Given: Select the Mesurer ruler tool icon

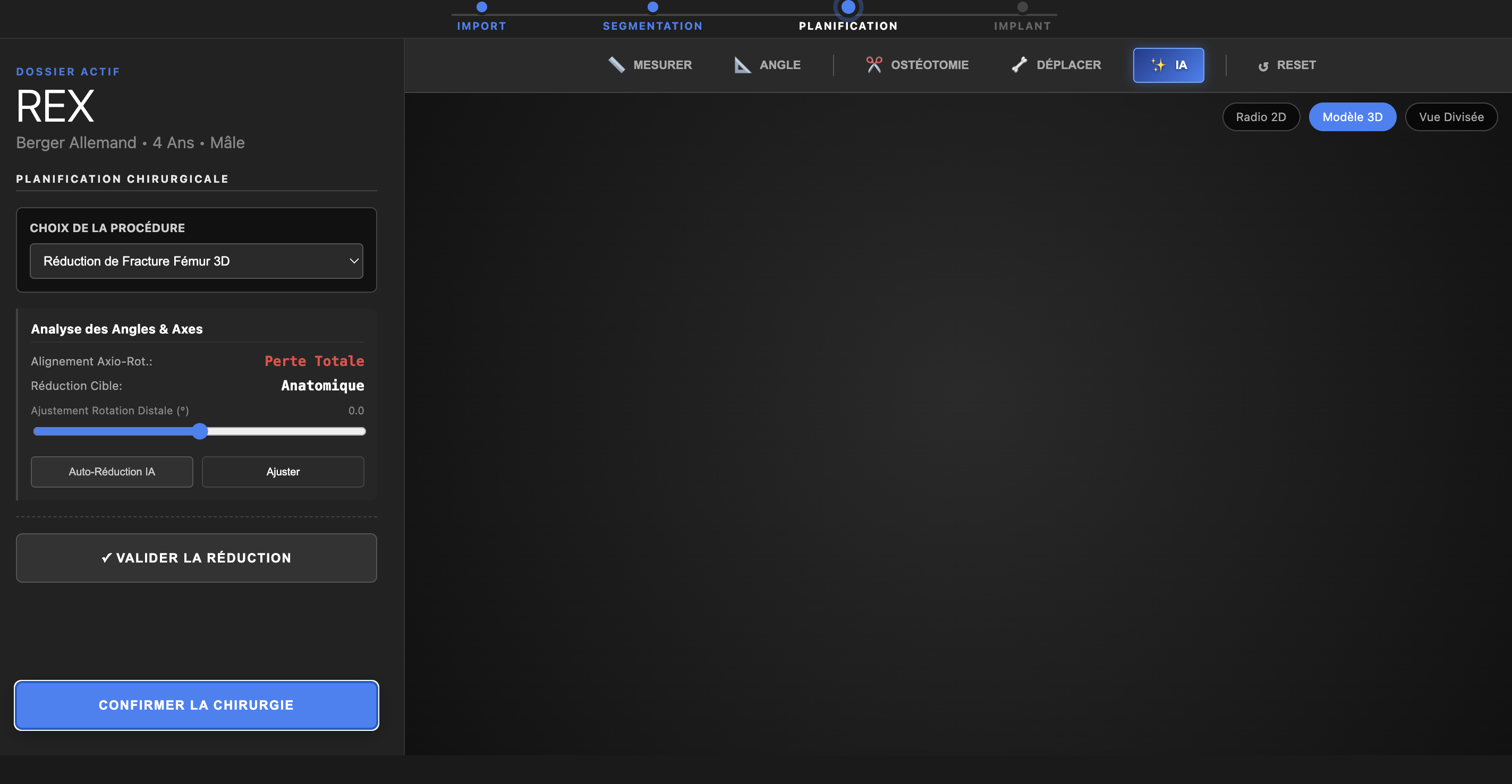Looking at the screenshot, I should tap(616, 65).
